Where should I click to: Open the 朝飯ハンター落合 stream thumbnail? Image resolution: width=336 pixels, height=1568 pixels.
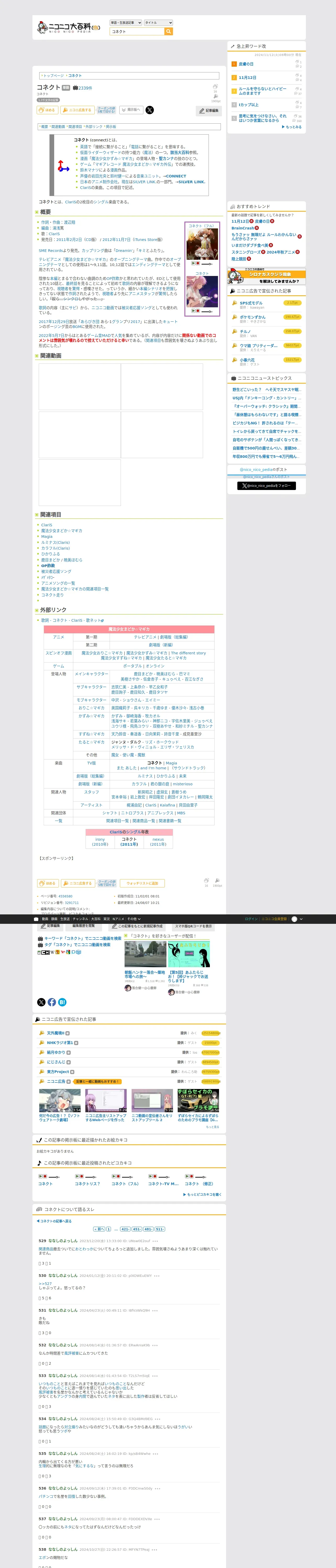[x=145, y=954]
